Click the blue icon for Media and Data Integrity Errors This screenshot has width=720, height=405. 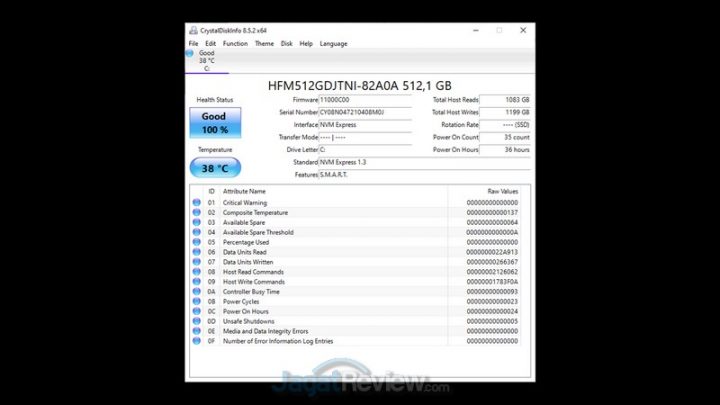pos(197,331)
